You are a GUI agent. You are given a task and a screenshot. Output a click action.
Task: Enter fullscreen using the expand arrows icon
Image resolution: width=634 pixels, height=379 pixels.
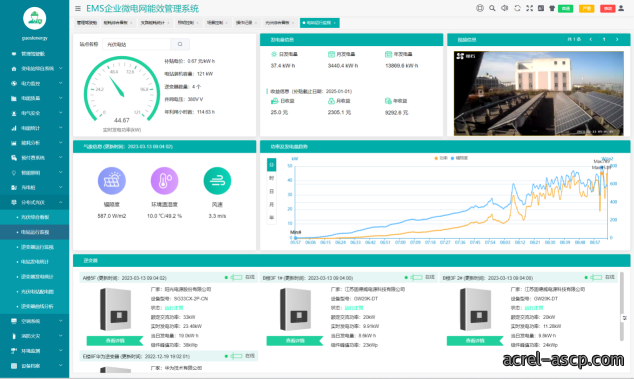(529, 8)
